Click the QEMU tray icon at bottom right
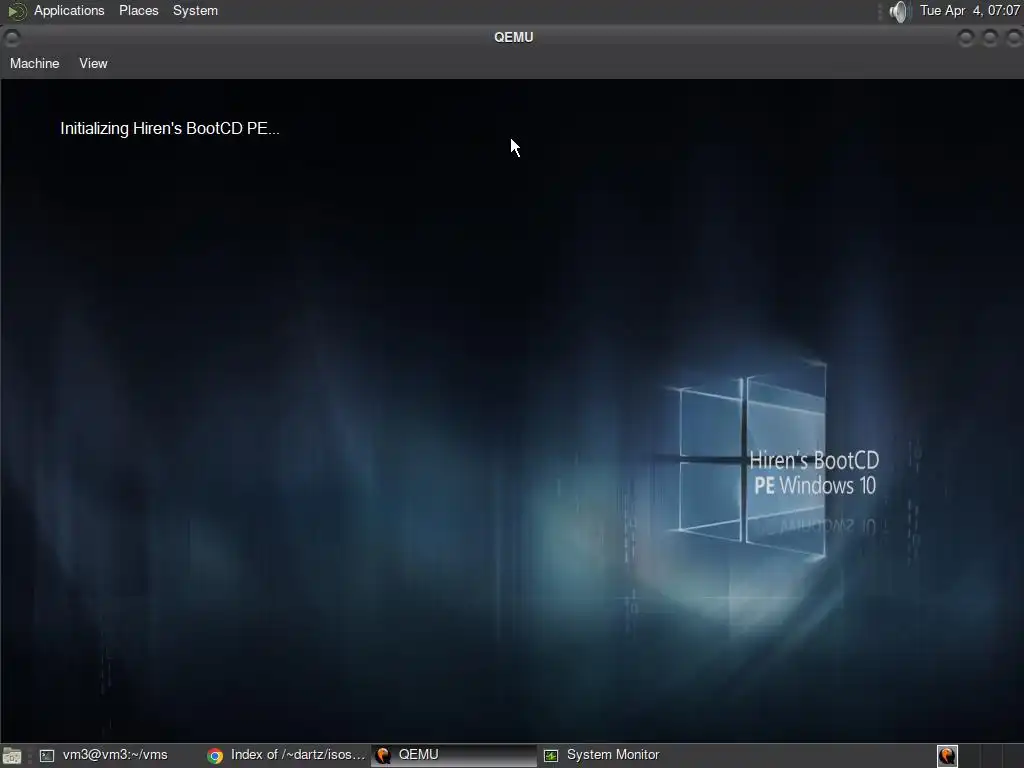 (947, 756)
